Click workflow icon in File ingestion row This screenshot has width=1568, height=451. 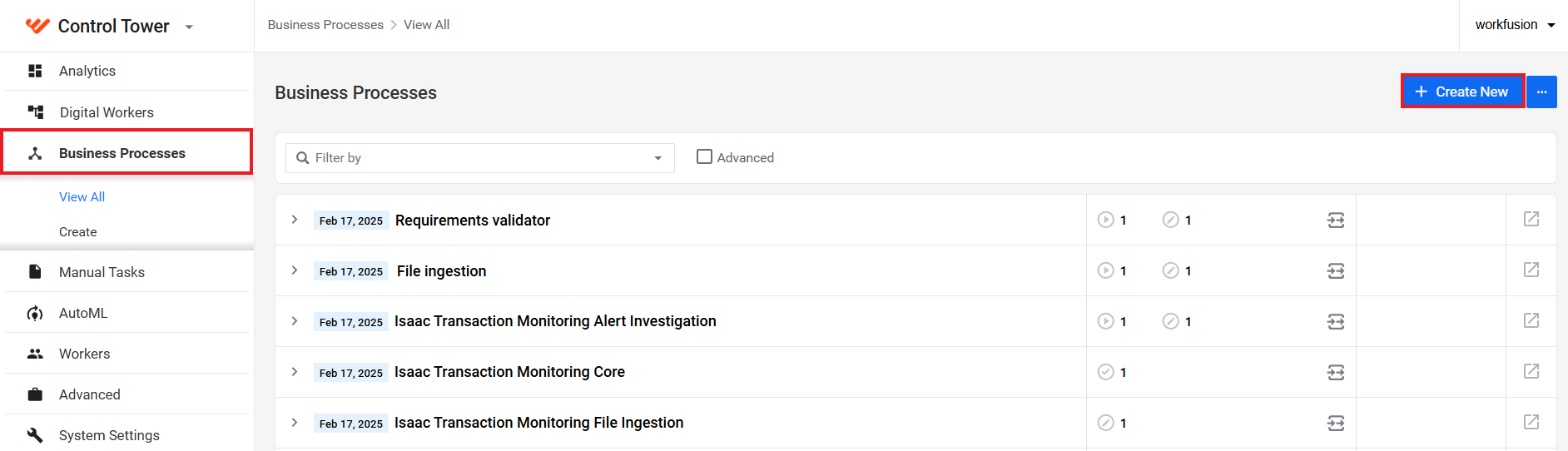tap(1335, 271)
